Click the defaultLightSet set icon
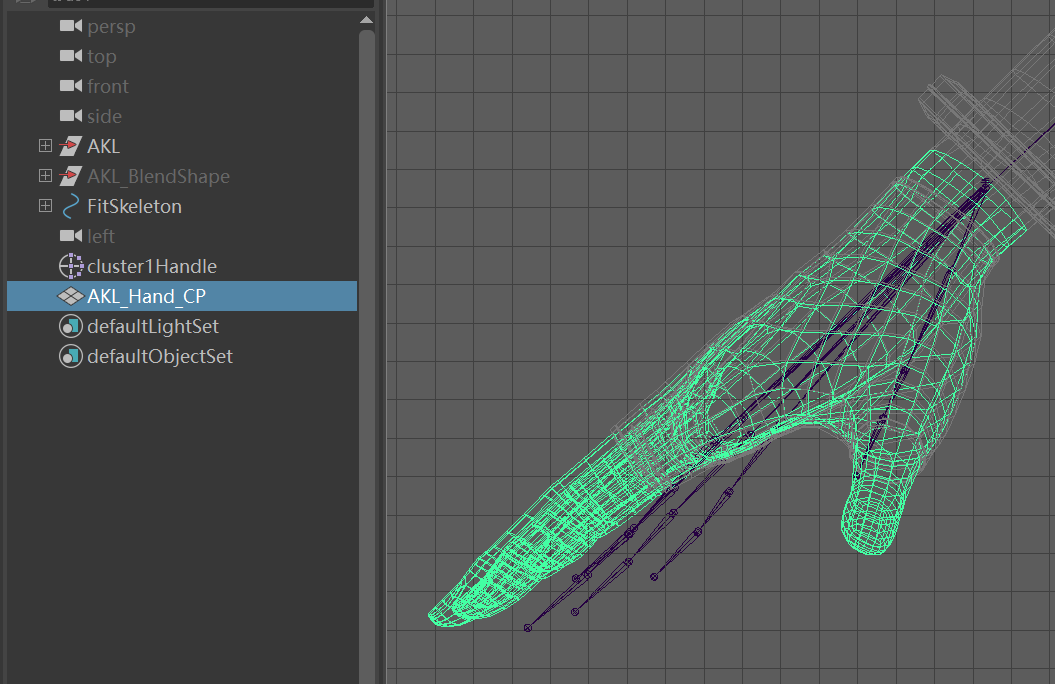This screenshot has height=684, width=1055. 70,326
